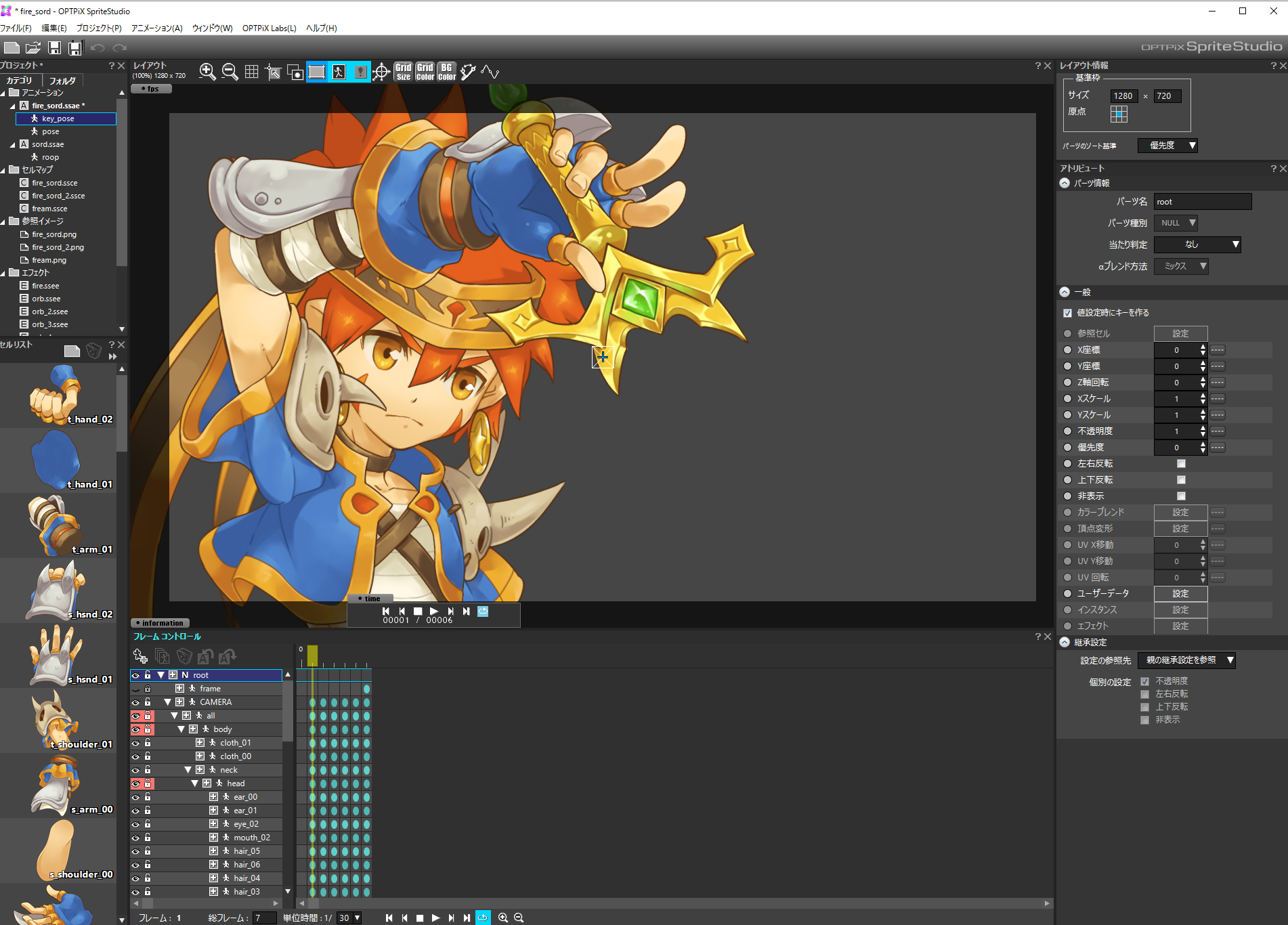
Task: Enable 左右反転 checkbox in attributes
Action: [1181, 464]
